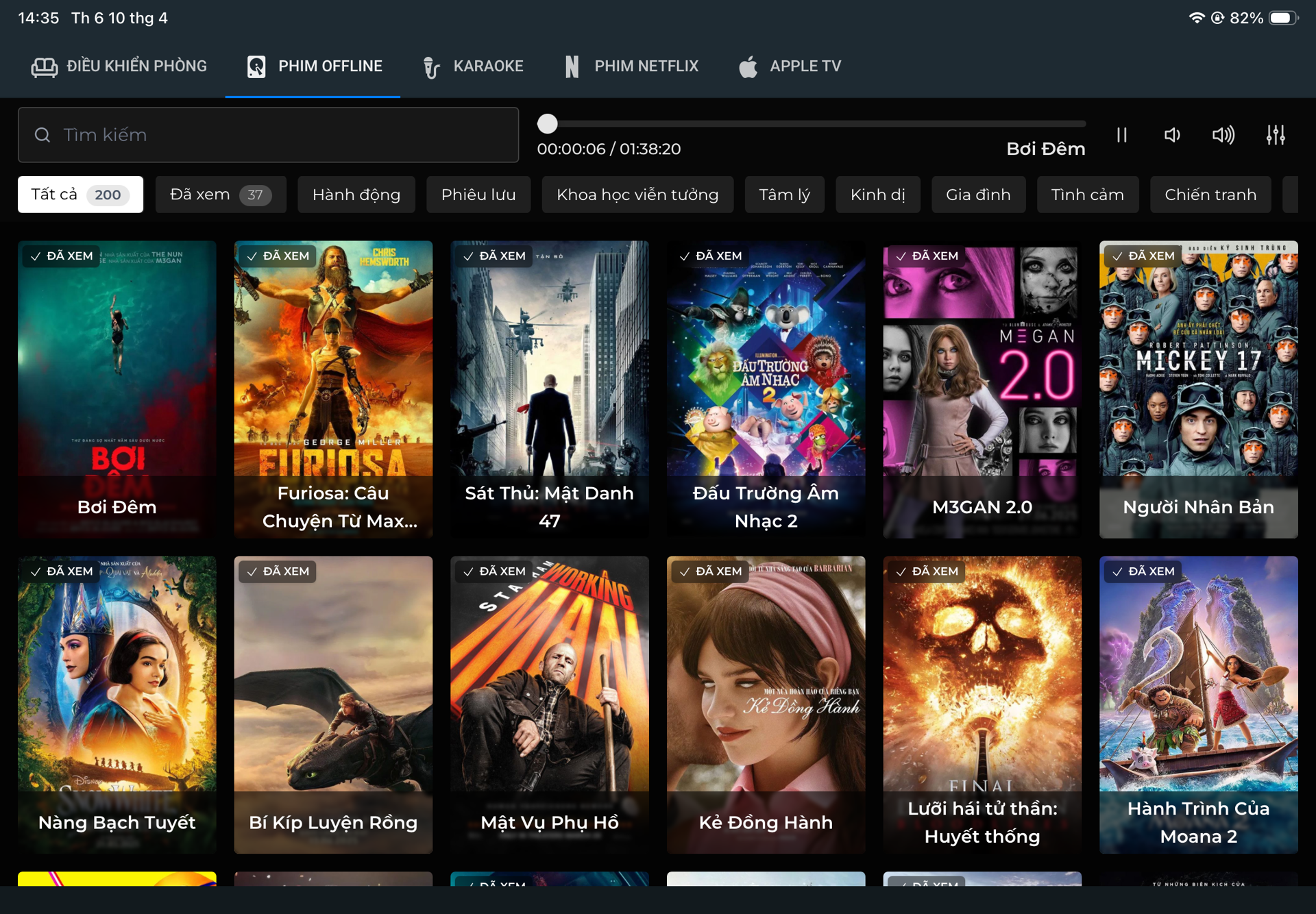Select the Tất cả filter chip
1316x914 pixels.
click(x=80, y=195)
